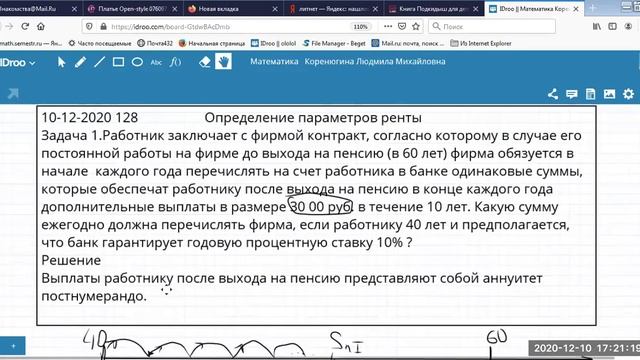Open the File Manager - Beget bookmark
Viewport: 640px width, 360px height.
334,43
